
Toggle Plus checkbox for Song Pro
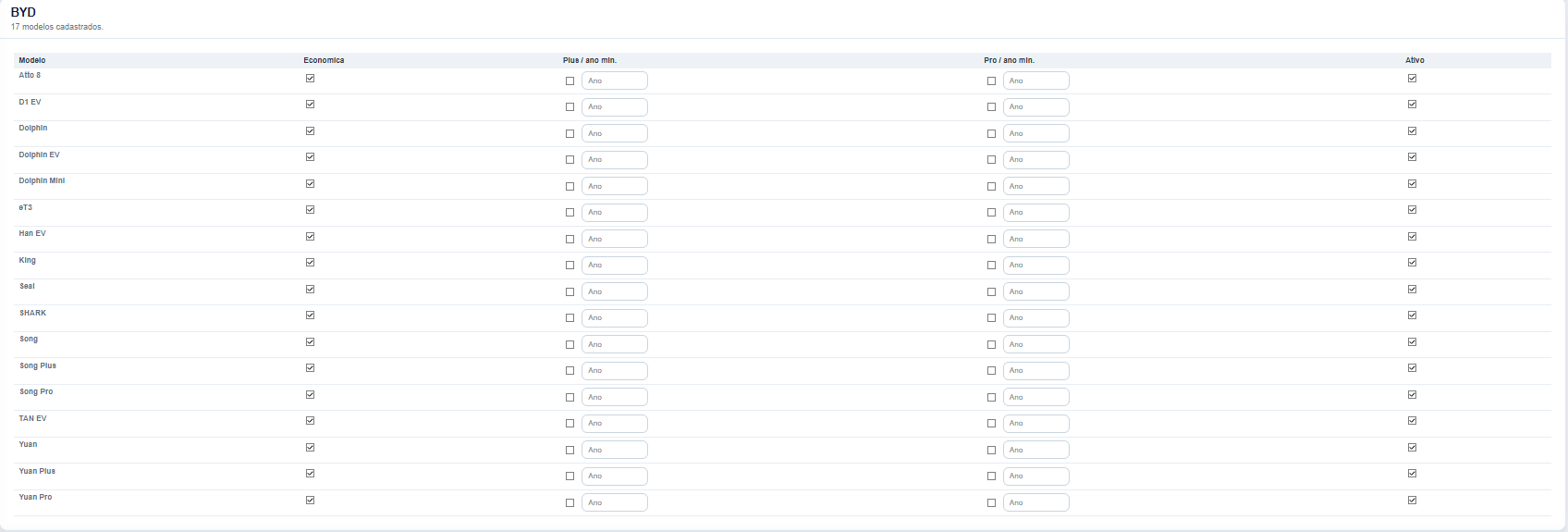[570, 397]
